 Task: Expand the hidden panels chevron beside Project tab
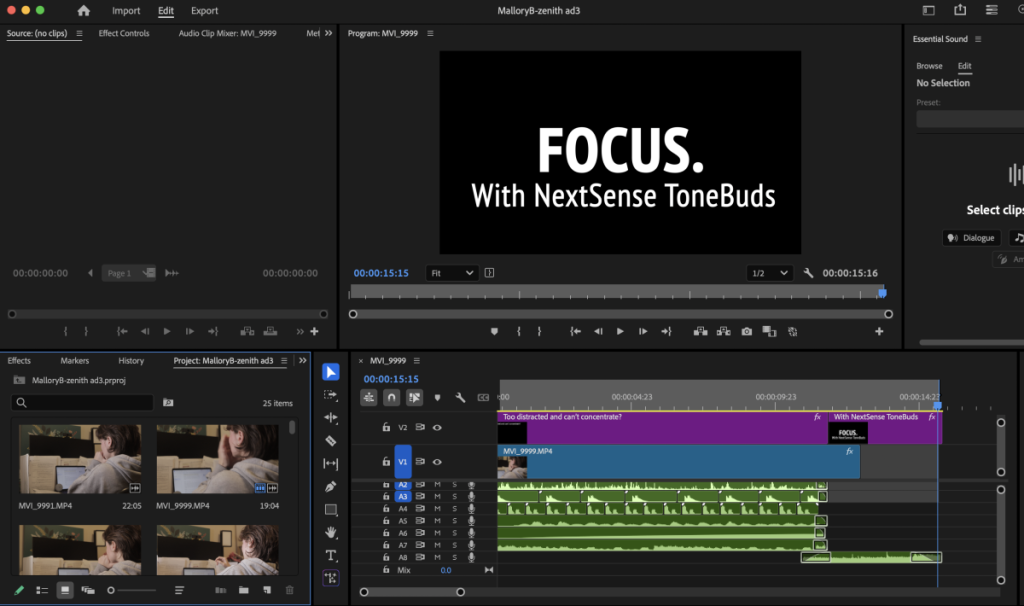(303, 360)
